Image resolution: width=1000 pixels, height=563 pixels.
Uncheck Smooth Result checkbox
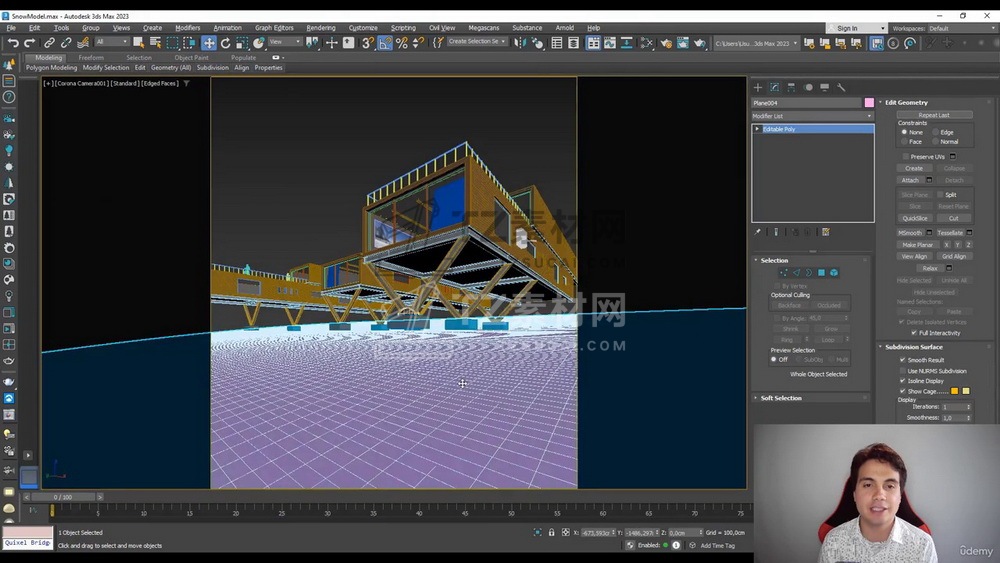903,360
